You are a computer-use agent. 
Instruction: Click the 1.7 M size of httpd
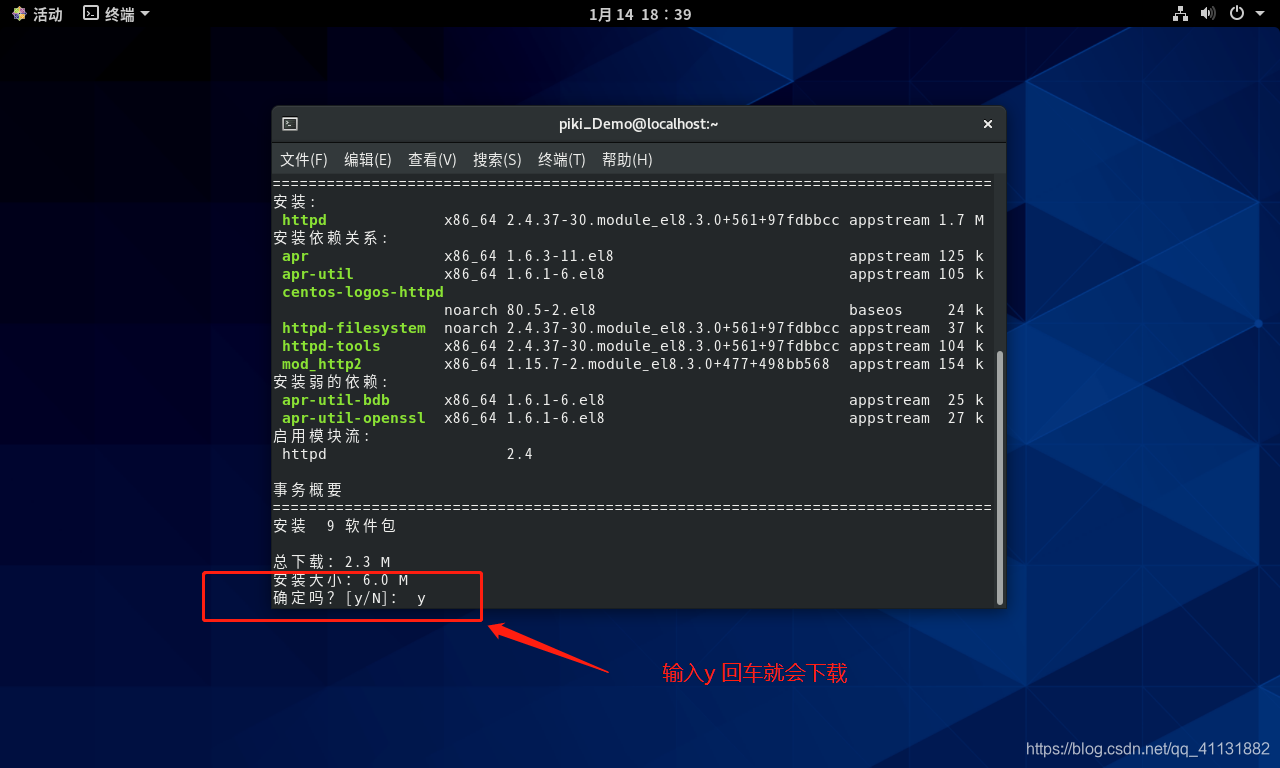click(961, 220)
